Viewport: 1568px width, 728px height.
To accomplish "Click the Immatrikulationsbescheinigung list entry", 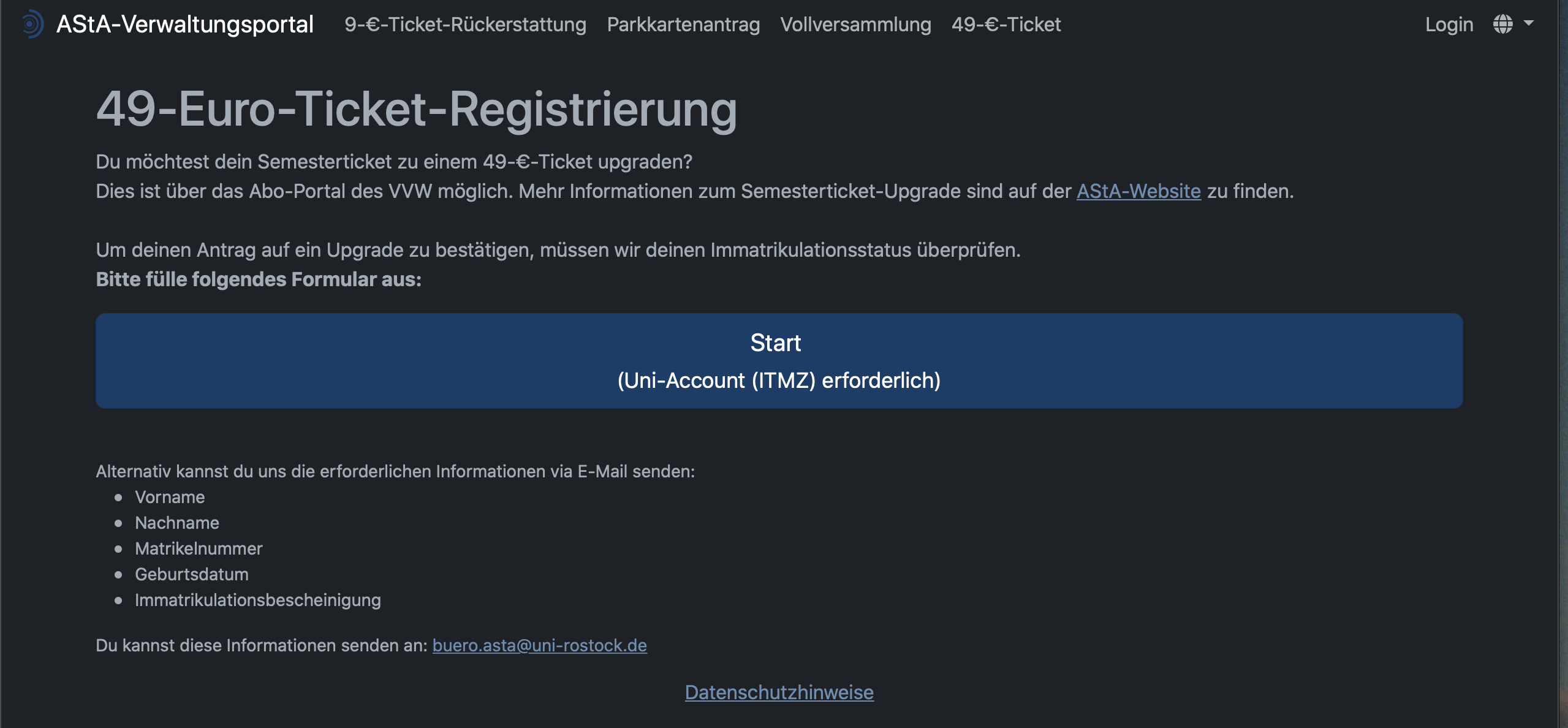I will 258,600.
